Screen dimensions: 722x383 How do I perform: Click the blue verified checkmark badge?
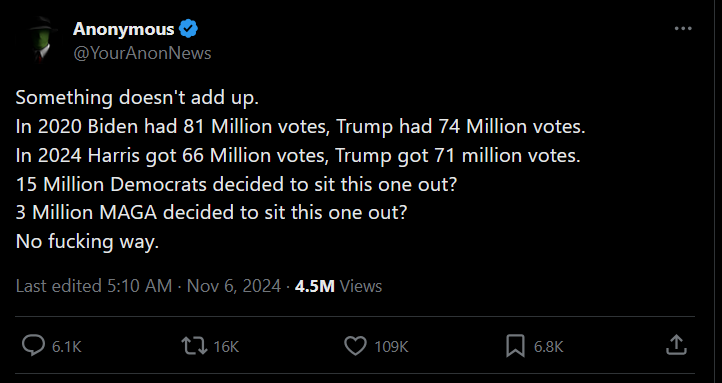pos(188,29)
